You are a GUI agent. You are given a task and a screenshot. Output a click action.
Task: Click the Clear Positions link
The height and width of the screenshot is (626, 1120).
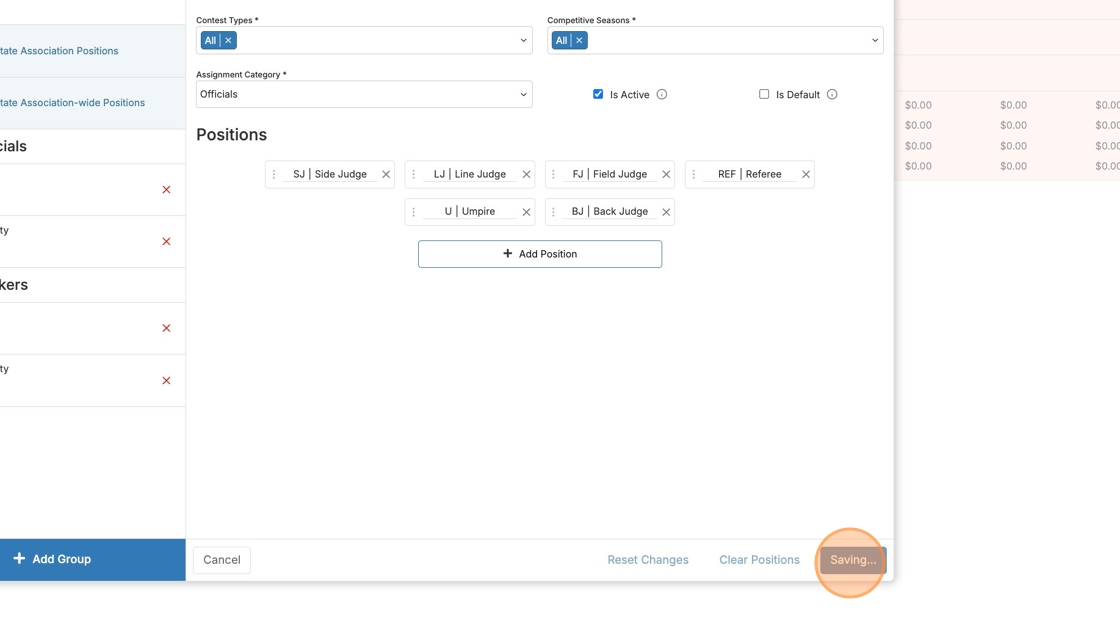click(x=759, y=560)
